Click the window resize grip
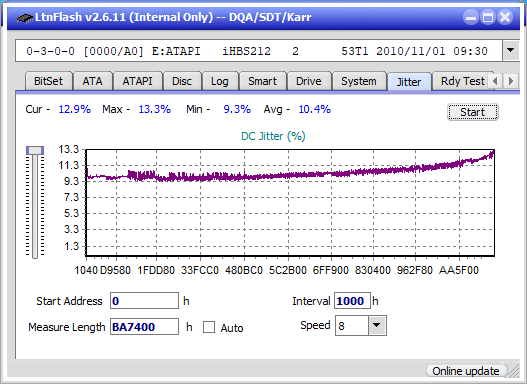The width and height of the screenshot is (527, 384). (x=514, y=371)
